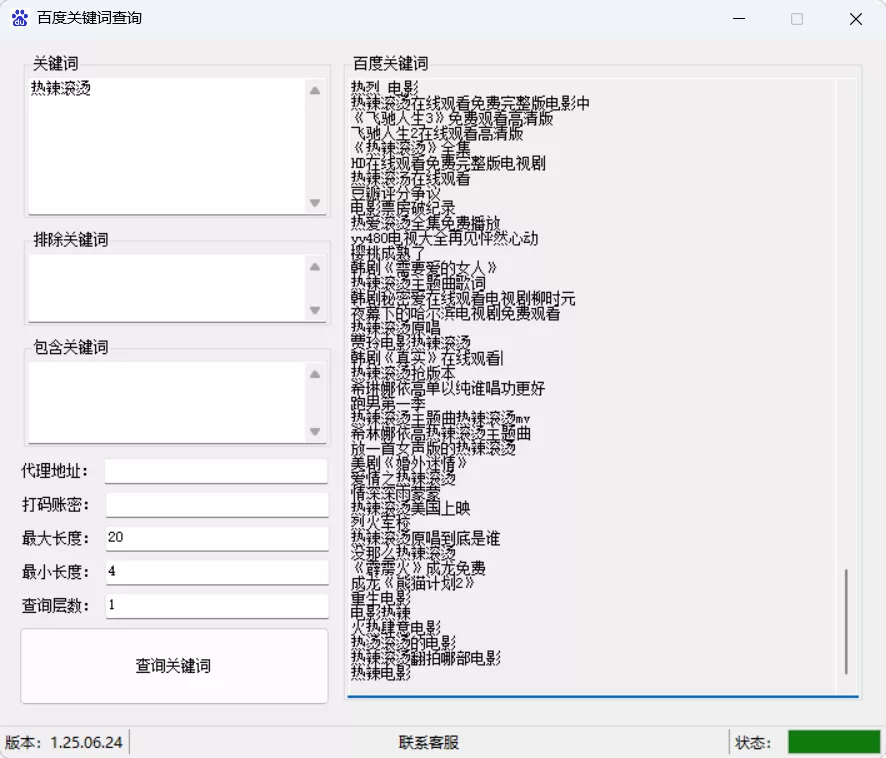Viewport: 886px width, 758px height.
Task: Minimize the 百度关键词查询 window
Action: [x=739, y=19]
